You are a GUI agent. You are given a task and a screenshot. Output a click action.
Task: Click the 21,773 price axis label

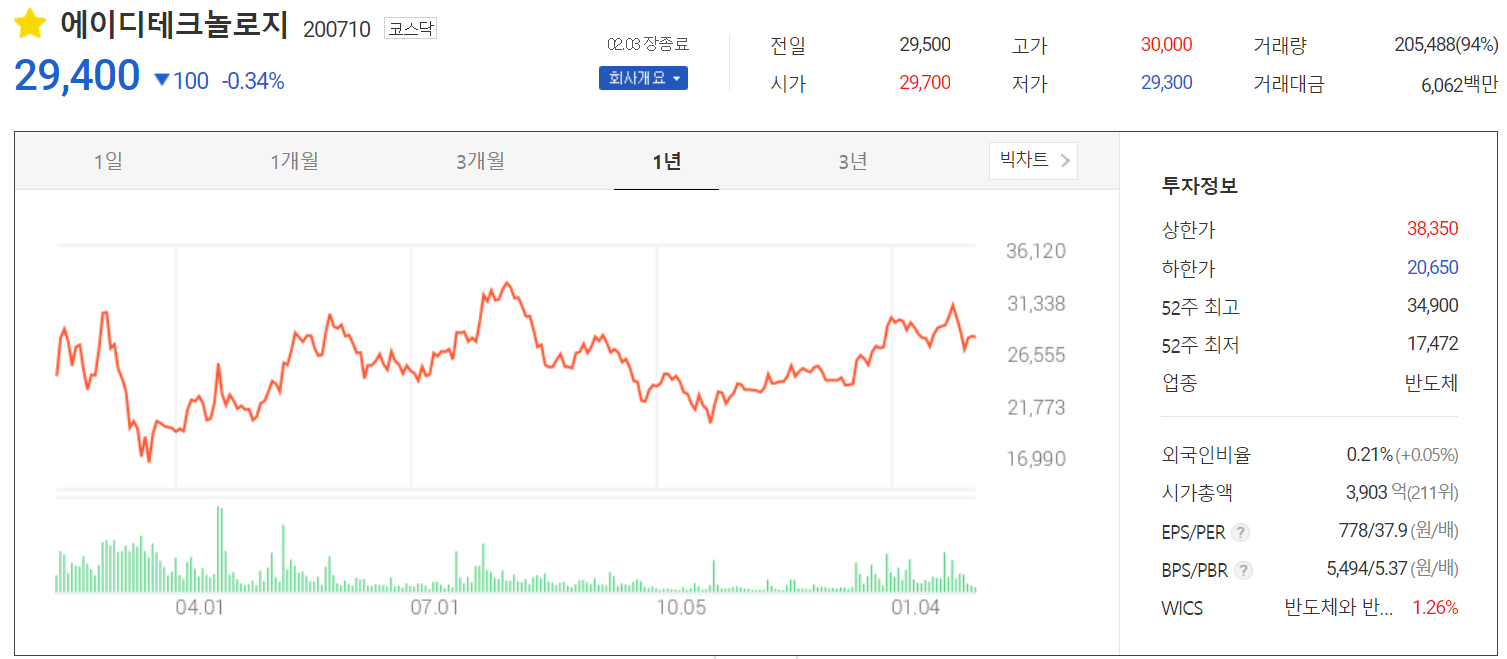[x=1036, y=407]
